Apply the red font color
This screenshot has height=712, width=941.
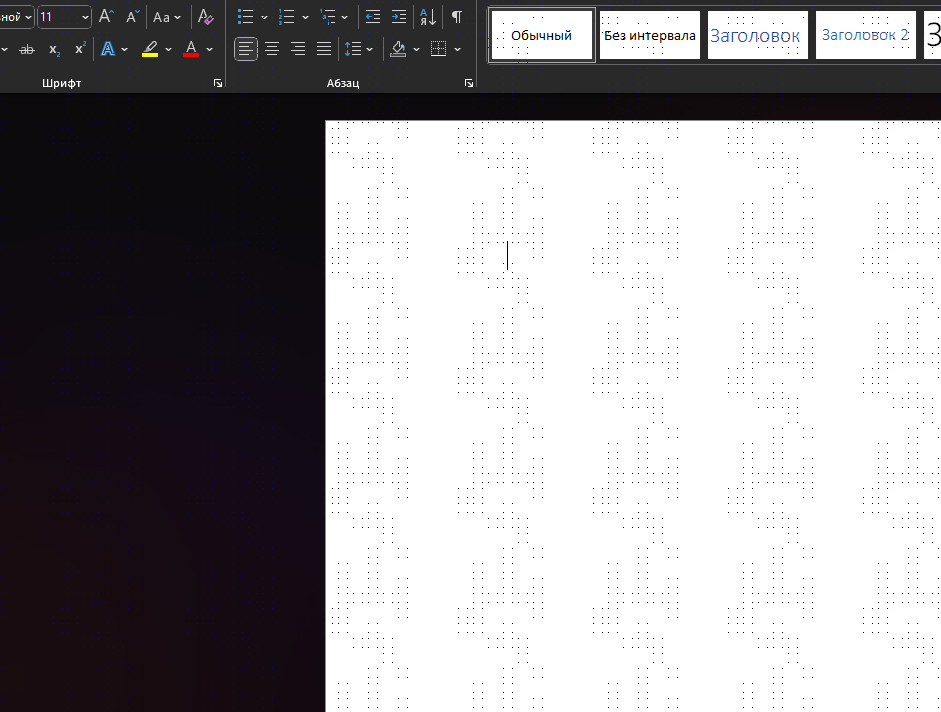point(191,49)
